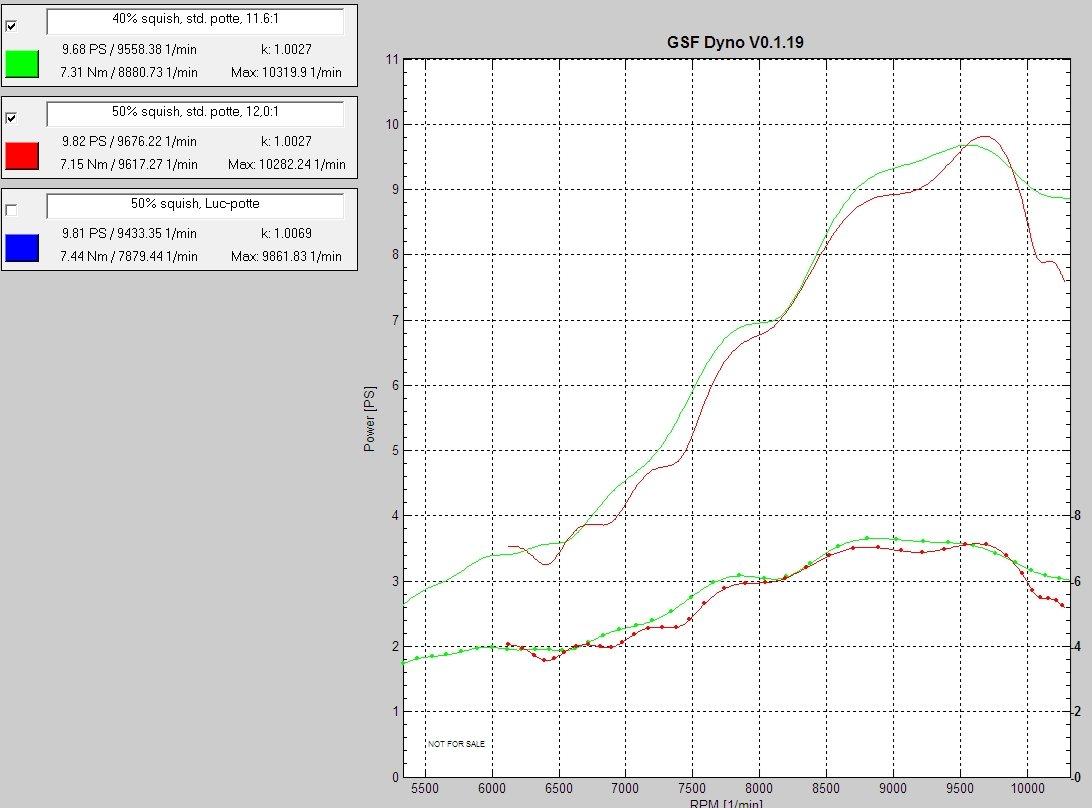Click the '50% squish, std. potte, 12,0:1' name field
Image resolution: width=1092 pixels, height=808 pixels.
(195, 113)
